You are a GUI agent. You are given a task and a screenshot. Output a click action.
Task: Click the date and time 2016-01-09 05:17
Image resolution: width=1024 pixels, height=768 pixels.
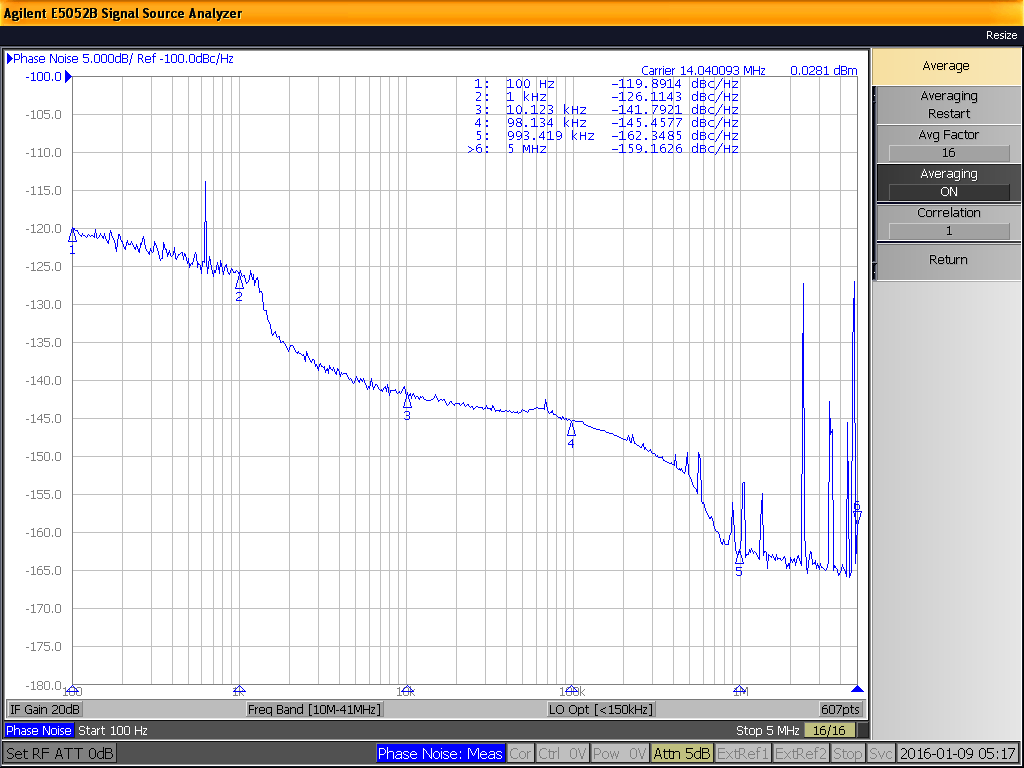coord(957,754)
